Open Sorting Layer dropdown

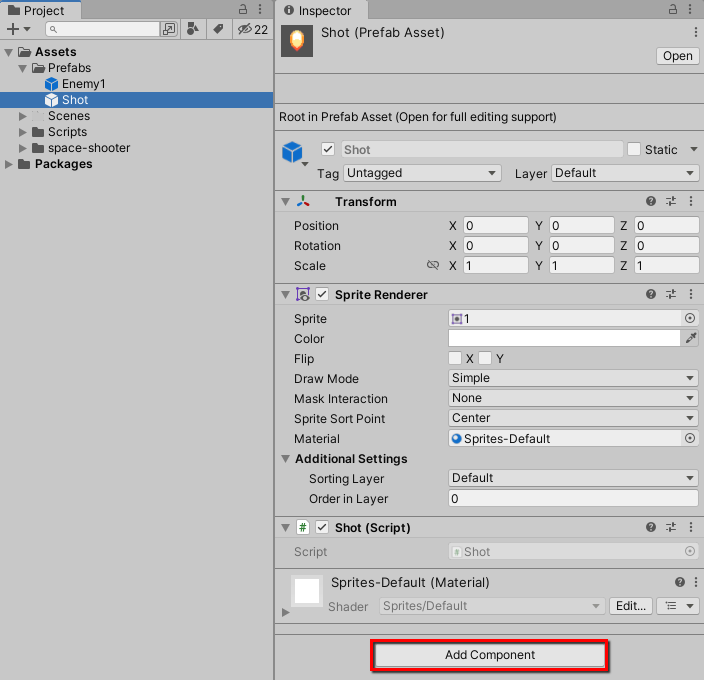pyautogui.click(x=573, y=478)
